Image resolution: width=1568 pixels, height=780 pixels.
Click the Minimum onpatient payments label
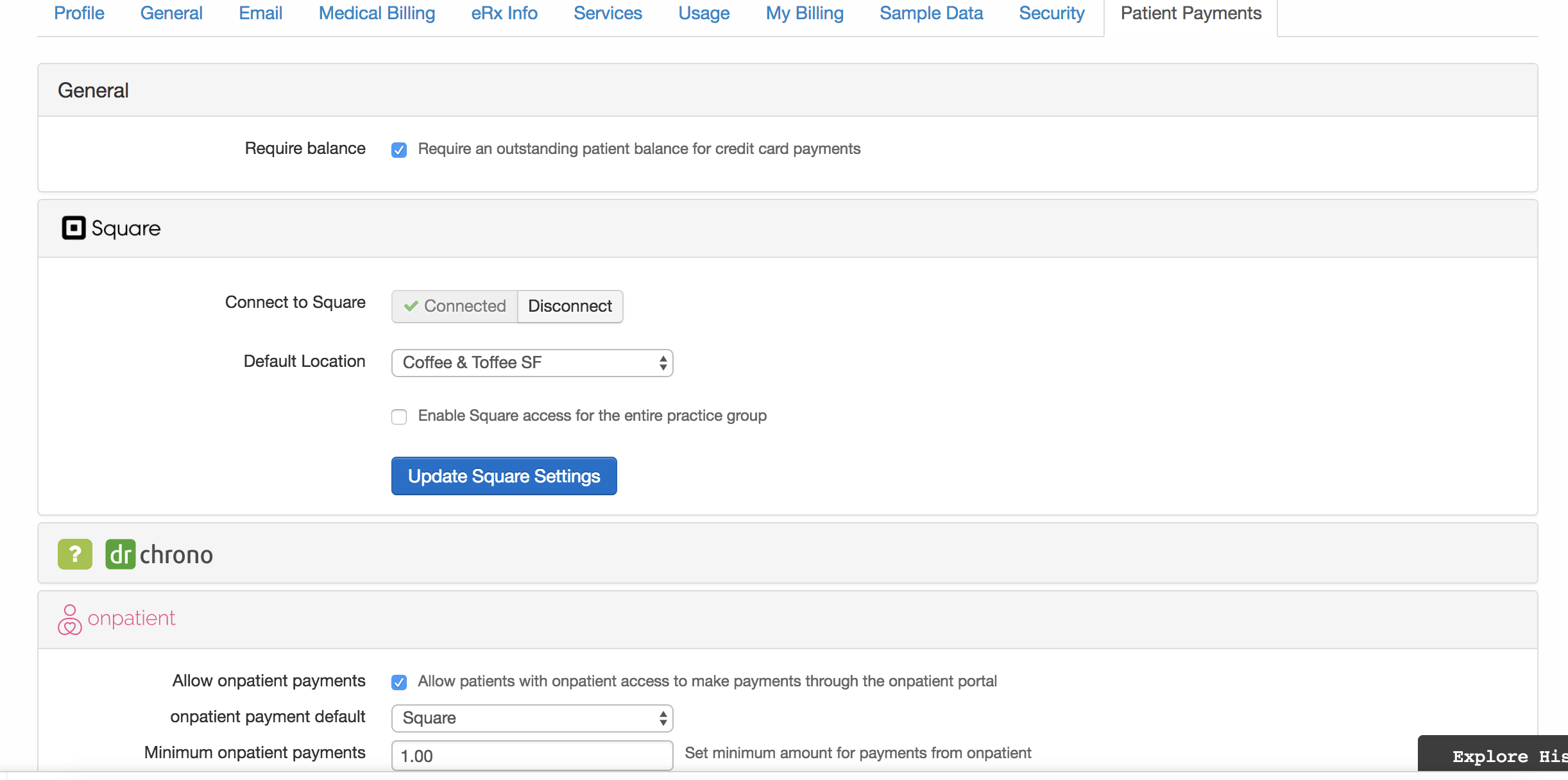coord(255,752)
